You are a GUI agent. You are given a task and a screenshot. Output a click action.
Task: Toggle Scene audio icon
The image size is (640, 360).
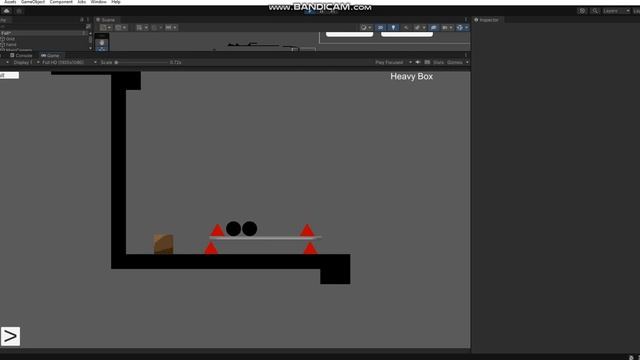[406, 27]
